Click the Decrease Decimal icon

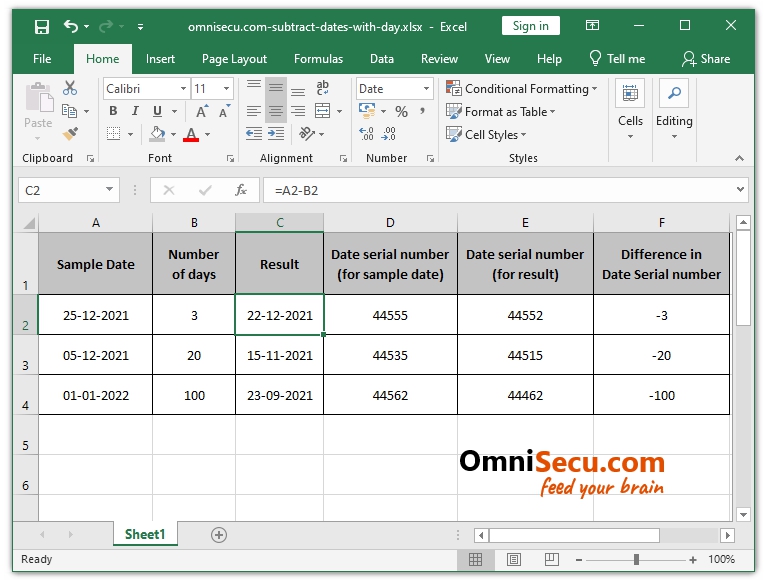click(x=389, y=134)
